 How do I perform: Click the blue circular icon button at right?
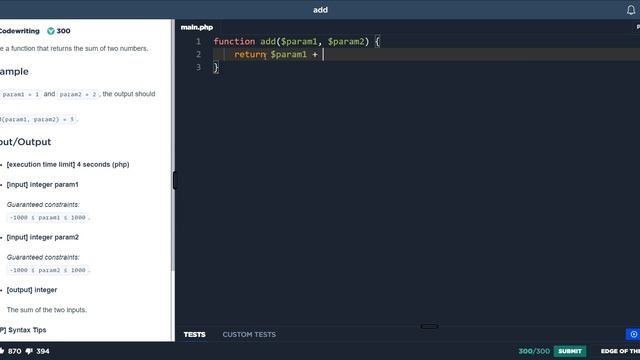pos(633,334)
